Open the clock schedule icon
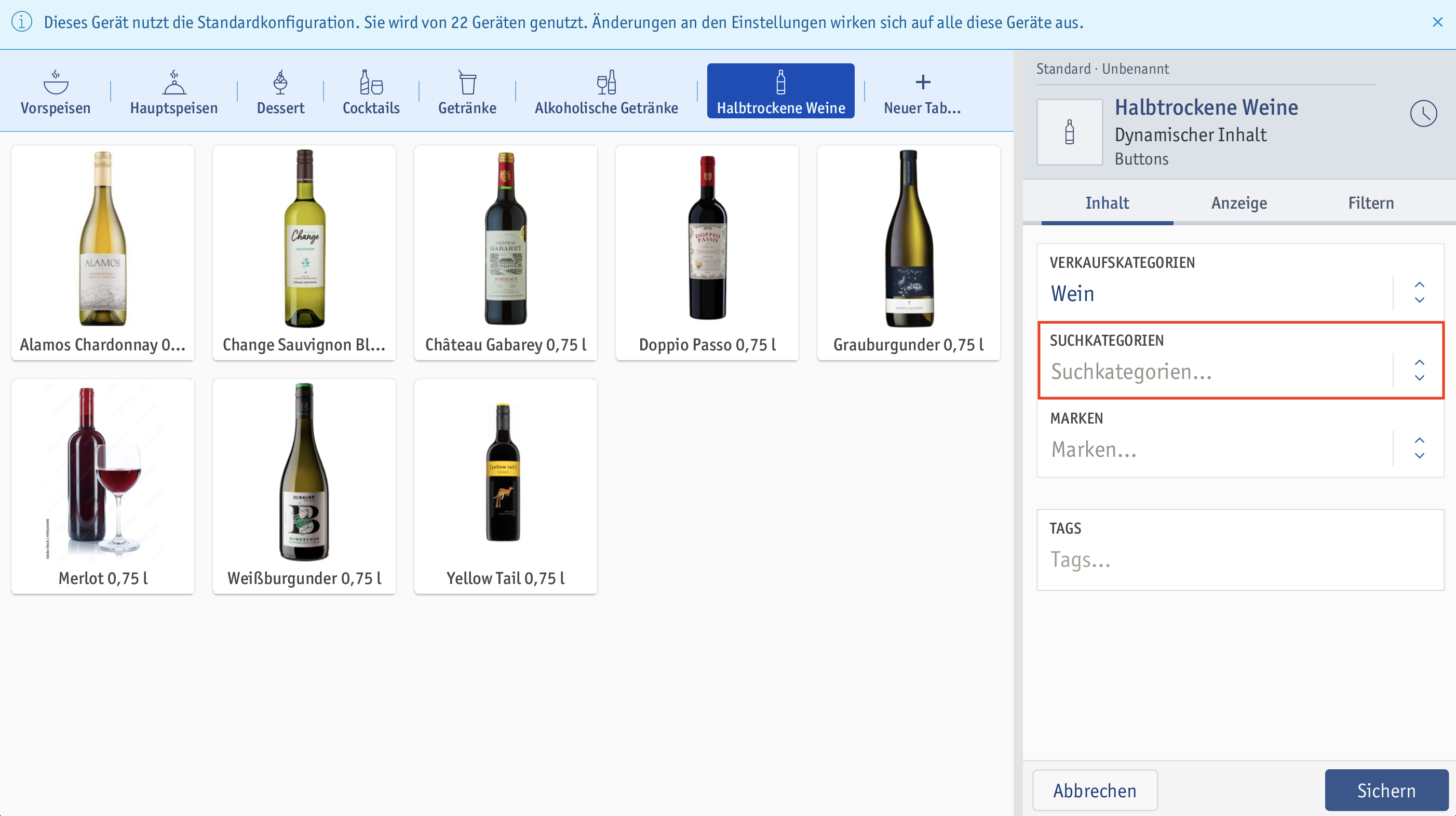The image size is (1456, 816). [x=1423, y=114]
